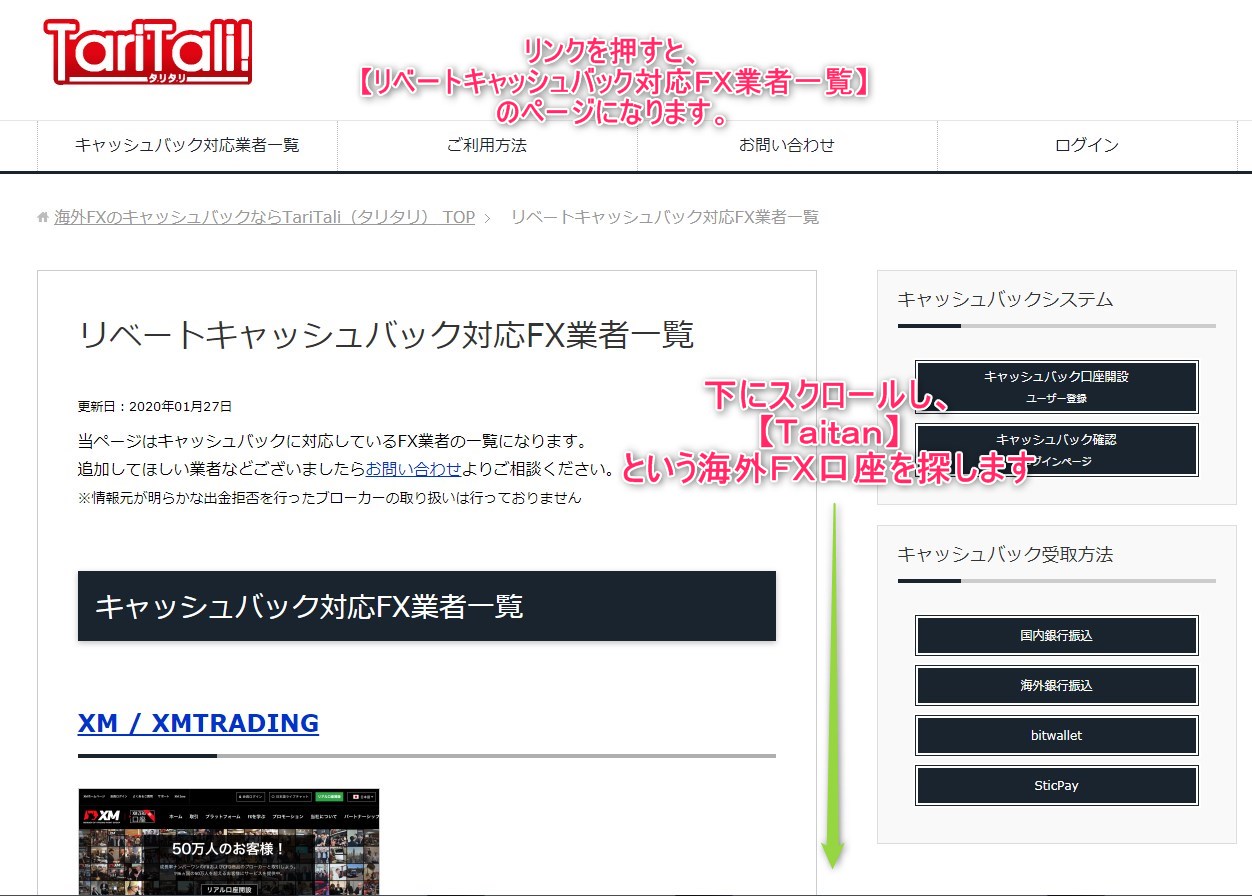Select ご利用方法 in the navigation bar
1252x896 pixels.
pos(487,145)
